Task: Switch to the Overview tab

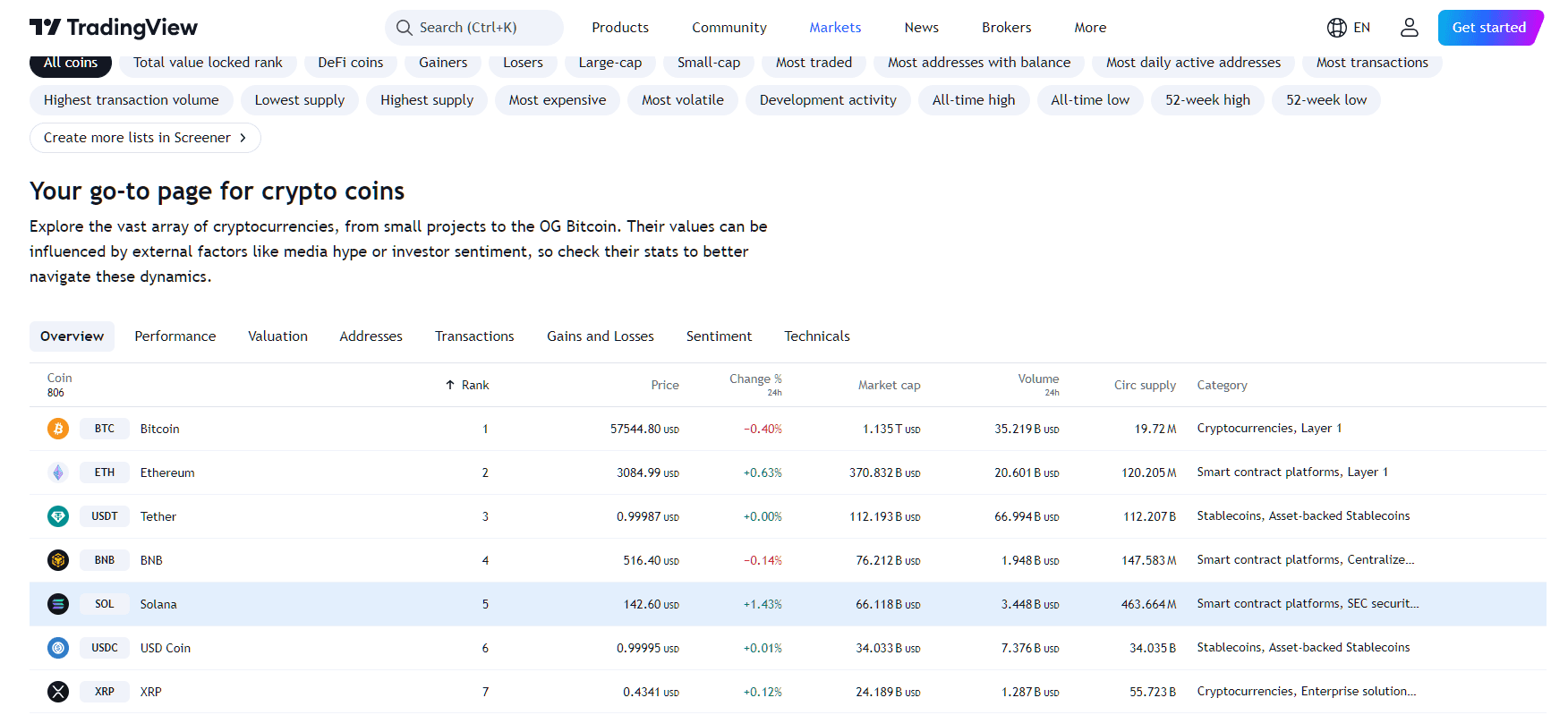Action: coord(72,336)
